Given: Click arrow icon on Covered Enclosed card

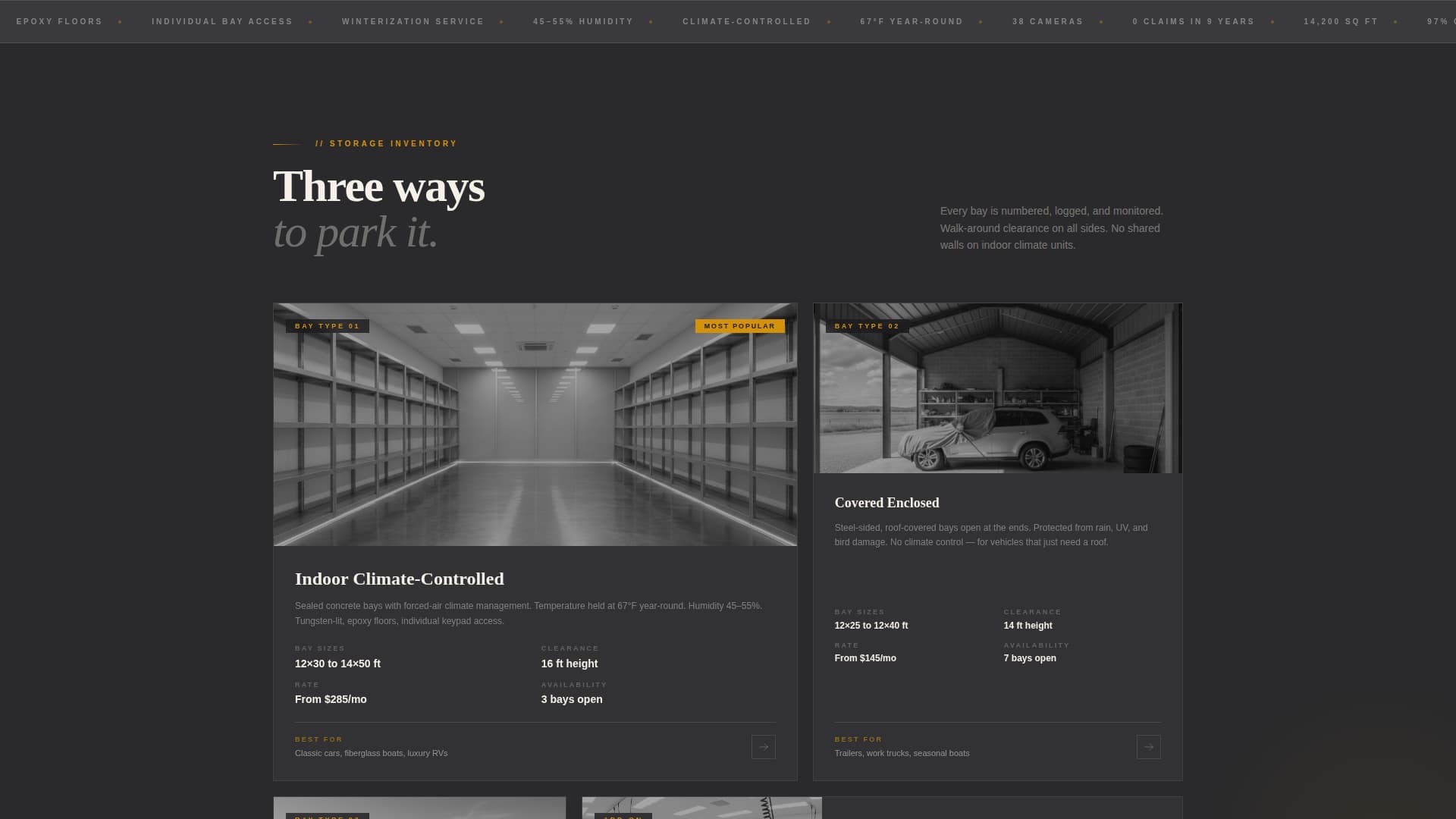Looking at the screenshot, I should click(x=1148, y=747).
